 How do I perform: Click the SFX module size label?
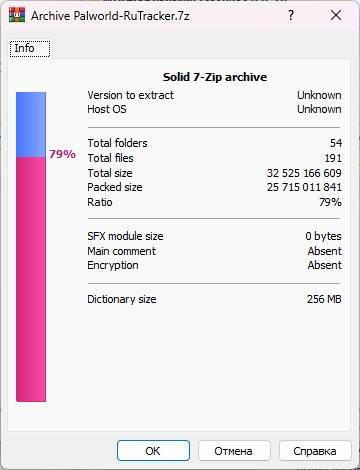tap(125, 236)
